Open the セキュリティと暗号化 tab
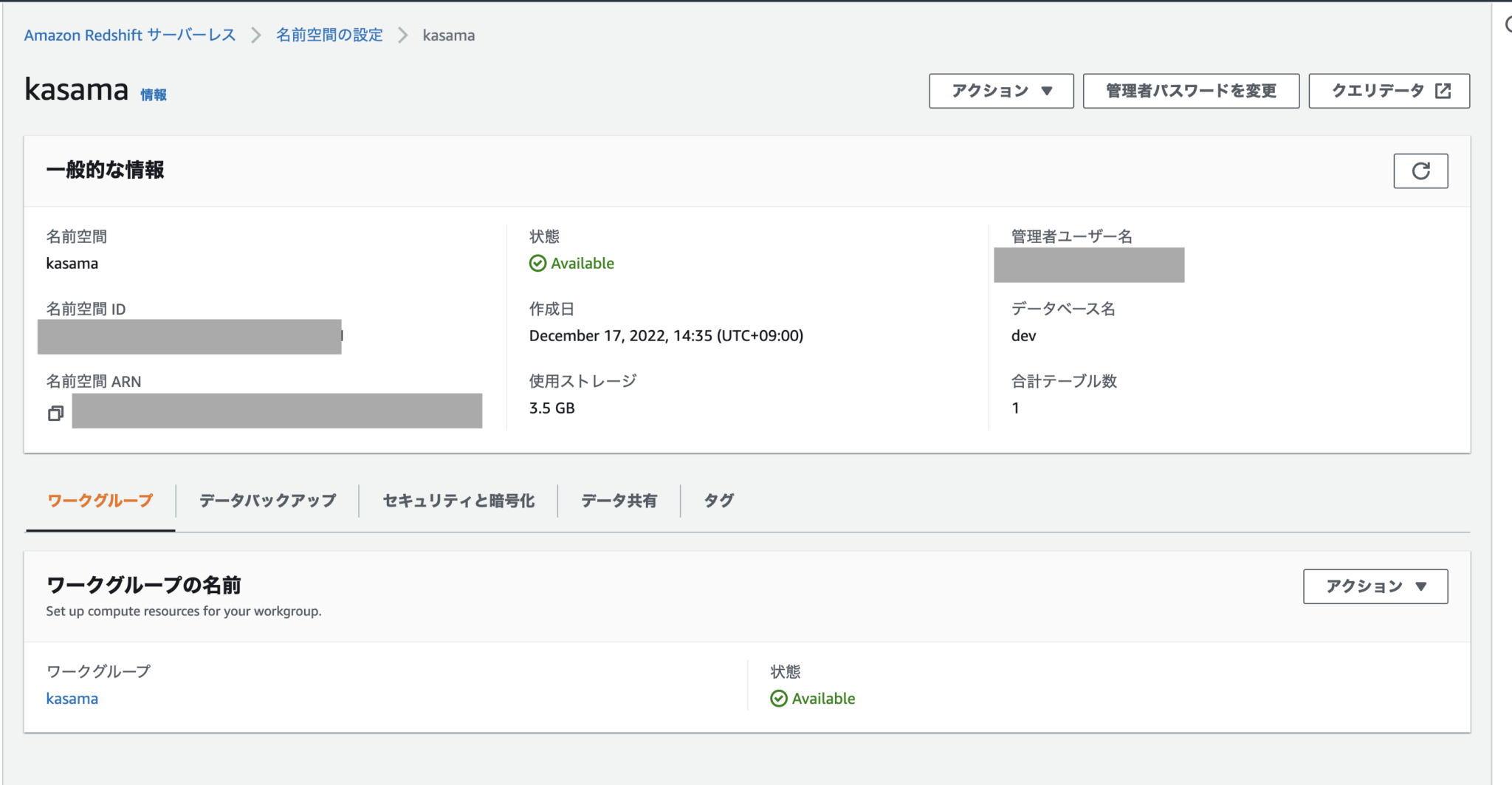The height and width of the screenshot is (785, 1512). (458, 500)
